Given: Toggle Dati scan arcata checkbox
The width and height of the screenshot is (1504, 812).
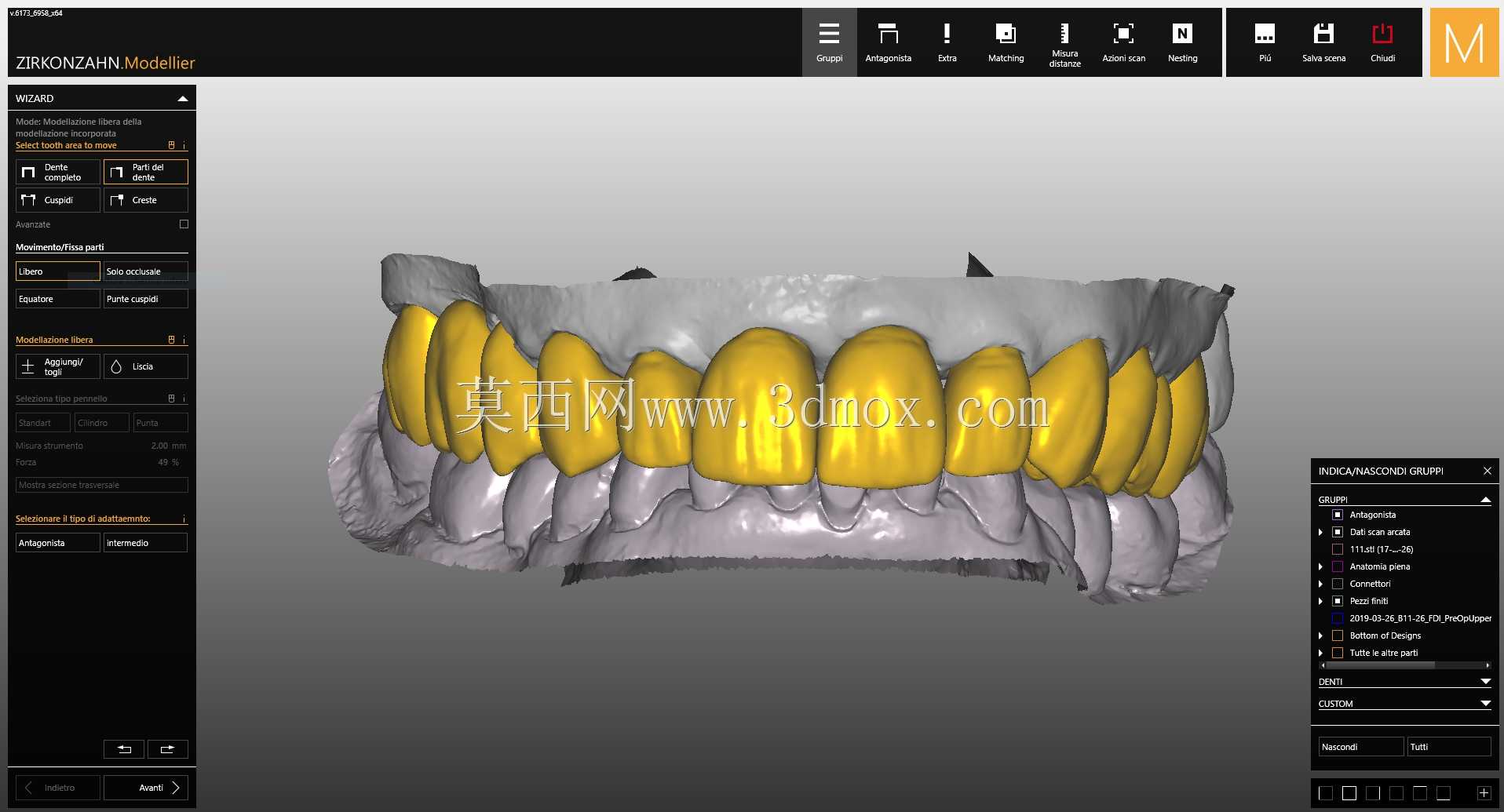Looking at the screenshot, I should tap(1338, 532).
